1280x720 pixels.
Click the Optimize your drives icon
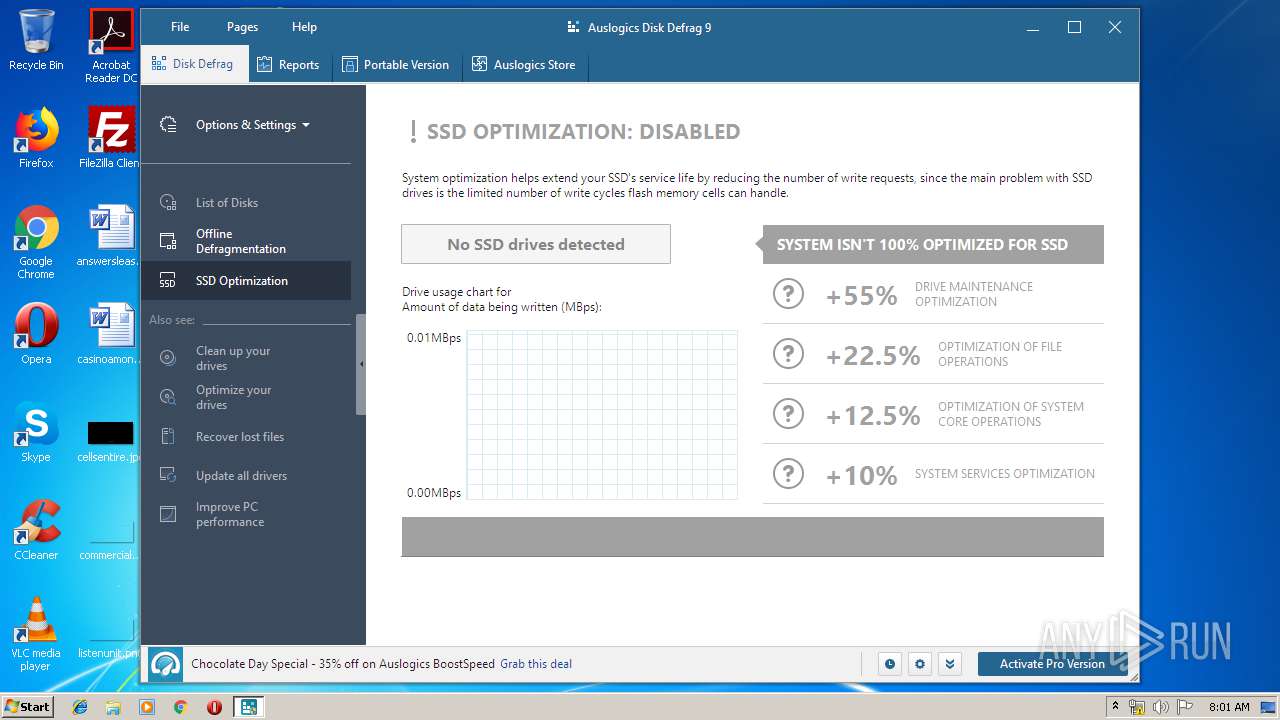[x=168, y=397]
